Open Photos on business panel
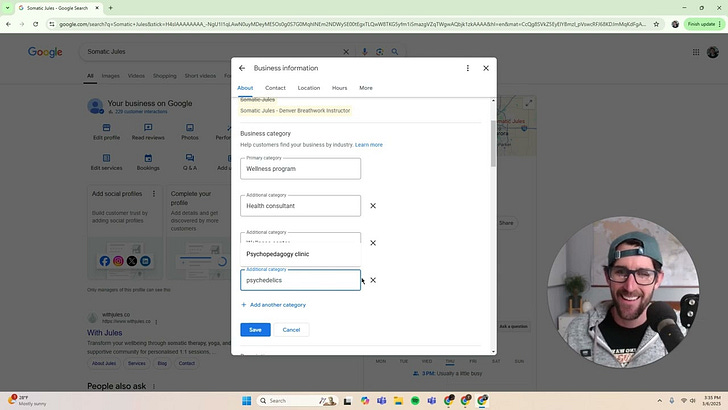728x410 pixels. [190, 132]
